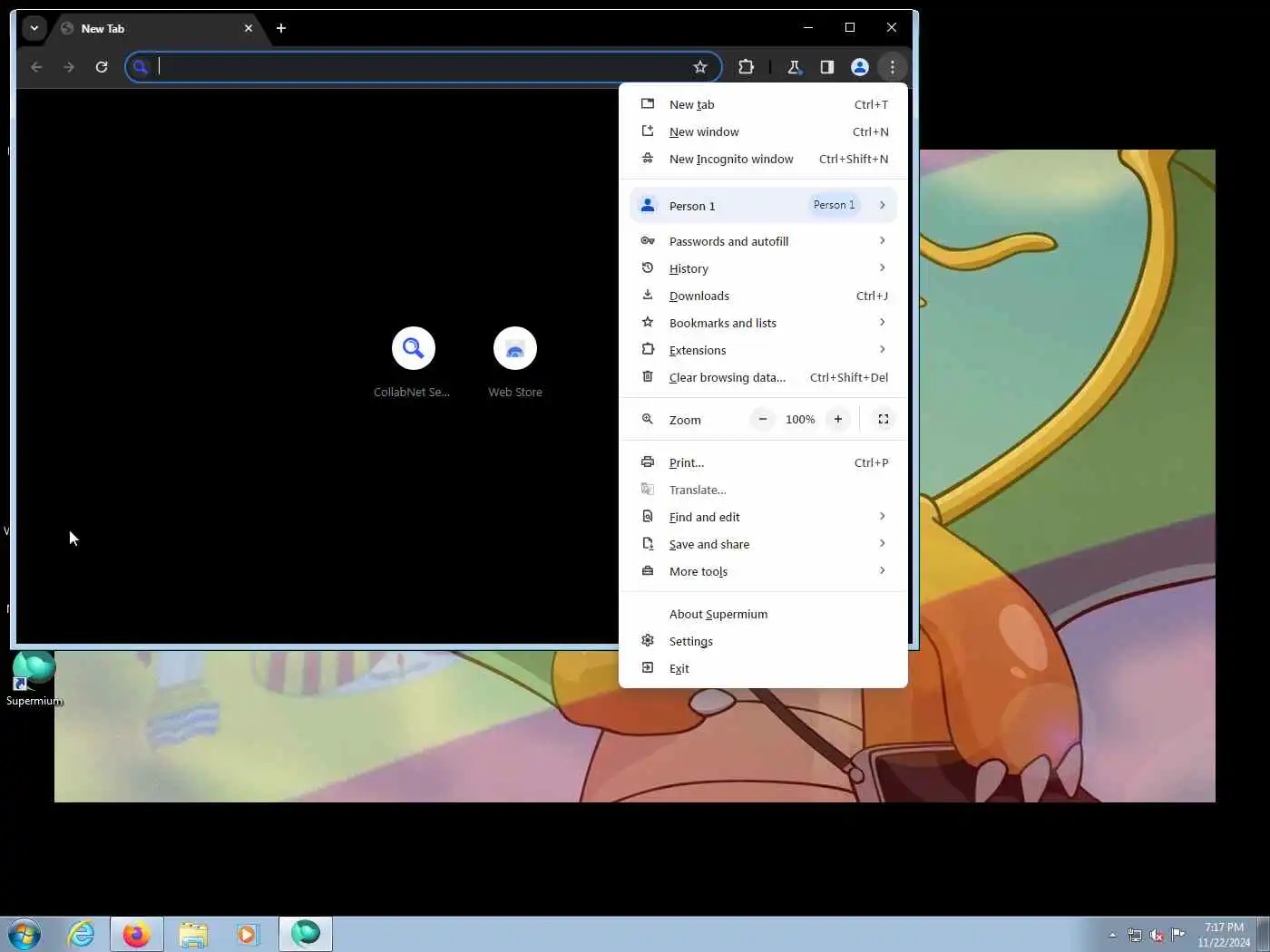The image size is (1270, 952).
Task: Close the three-dot browser menu button
Action: tap(893, 67)
